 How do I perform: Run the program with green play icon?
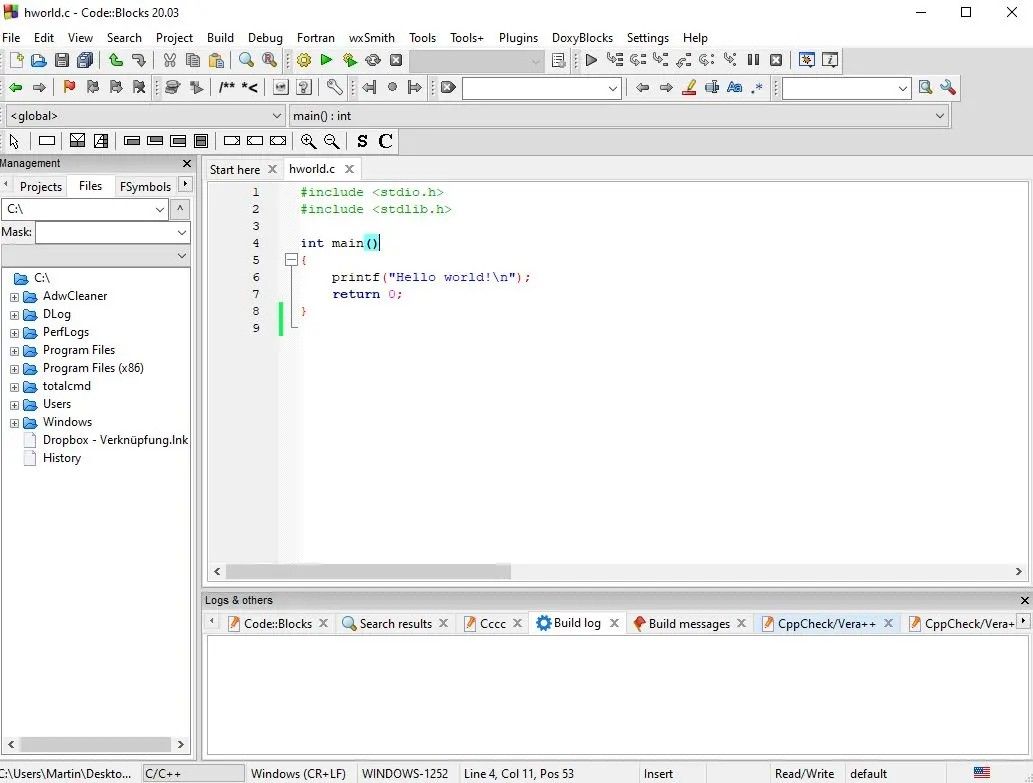(326, 61)
